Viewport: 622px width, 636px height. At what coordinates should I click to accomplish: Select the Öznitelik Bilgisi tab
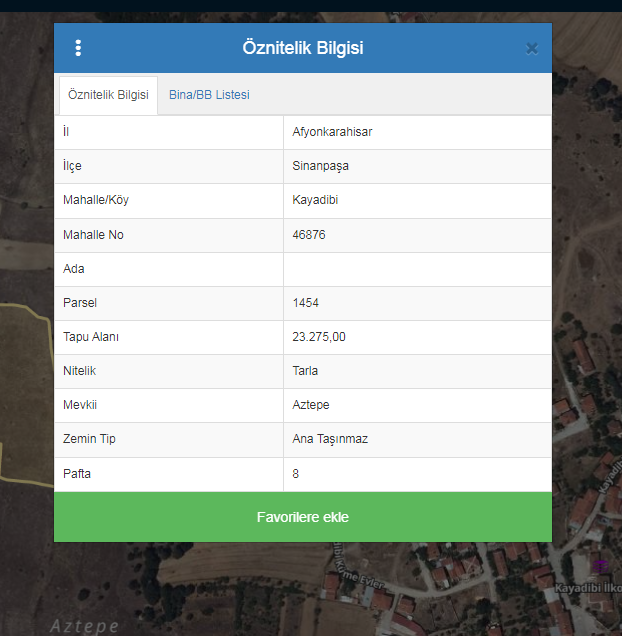pyautogui.click(x=108, y=95)
